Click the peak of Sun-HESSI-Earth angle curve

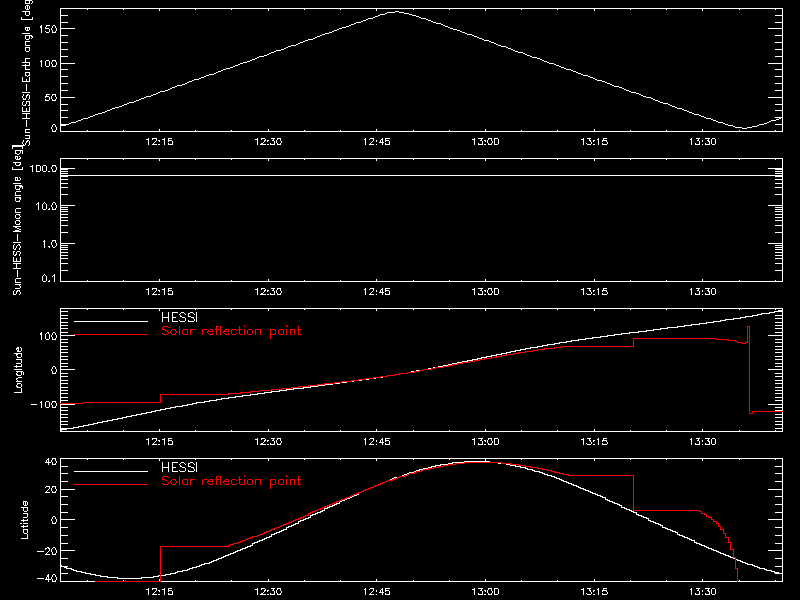point(396,12)
